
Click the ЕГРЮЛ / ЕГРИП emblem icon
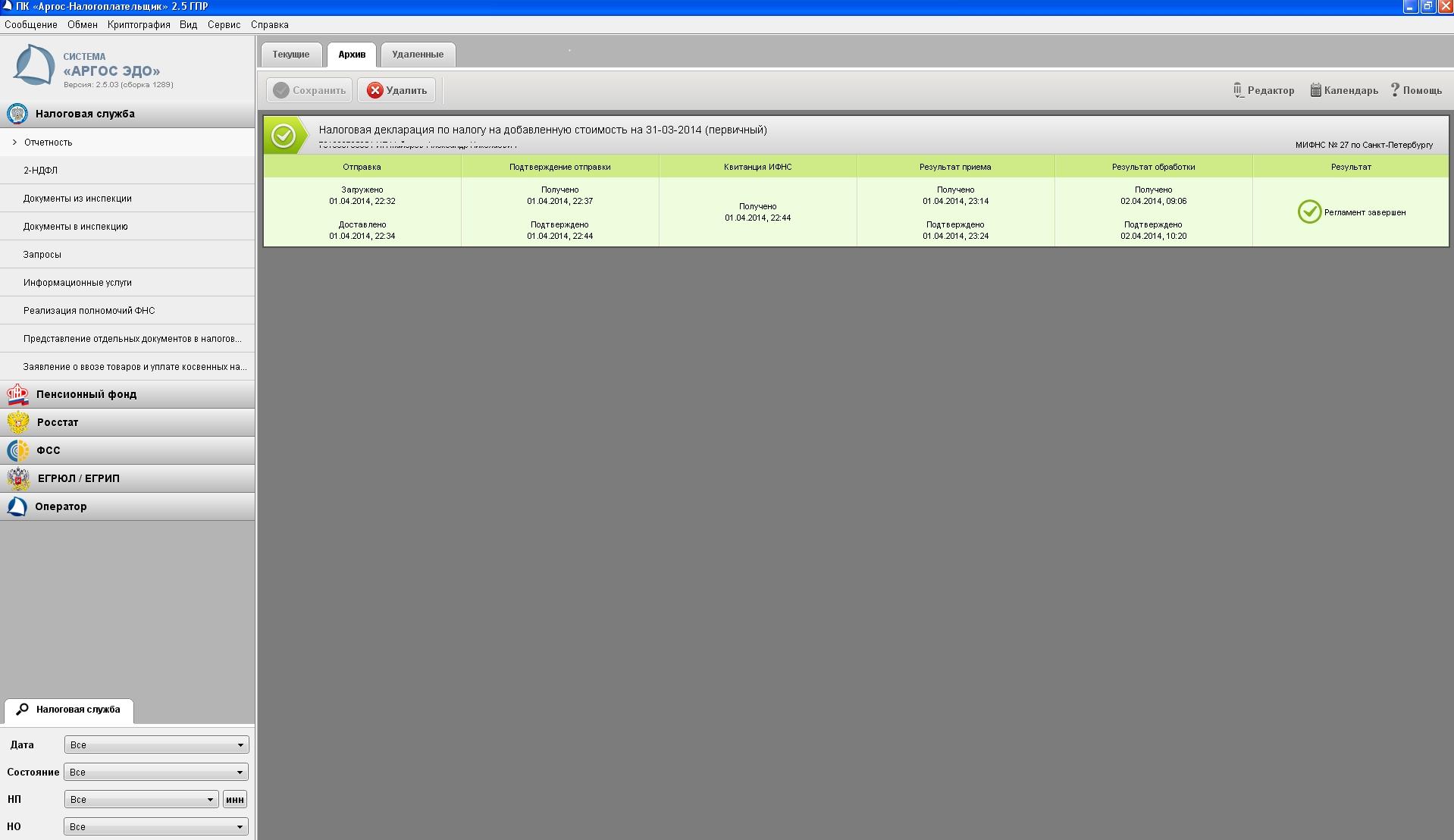18,478
